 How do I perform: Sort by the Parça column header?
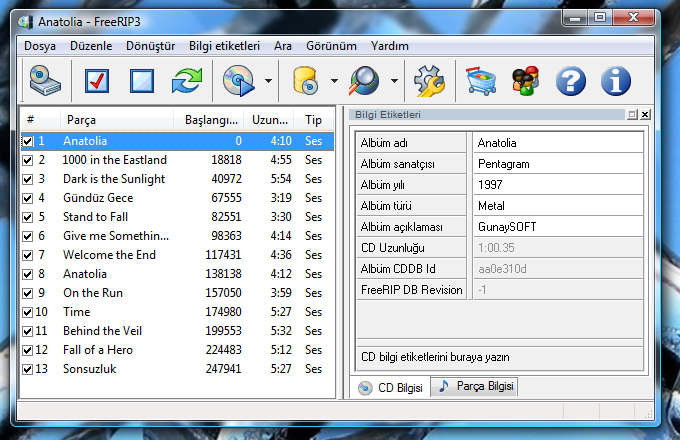pos(117,120)
